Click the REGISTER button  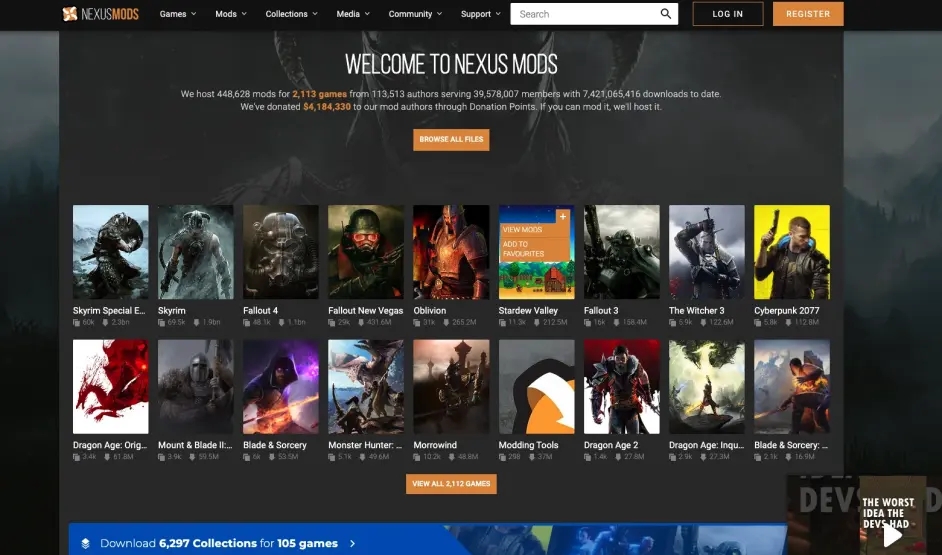pyautogui.click(x=808, y=14)
